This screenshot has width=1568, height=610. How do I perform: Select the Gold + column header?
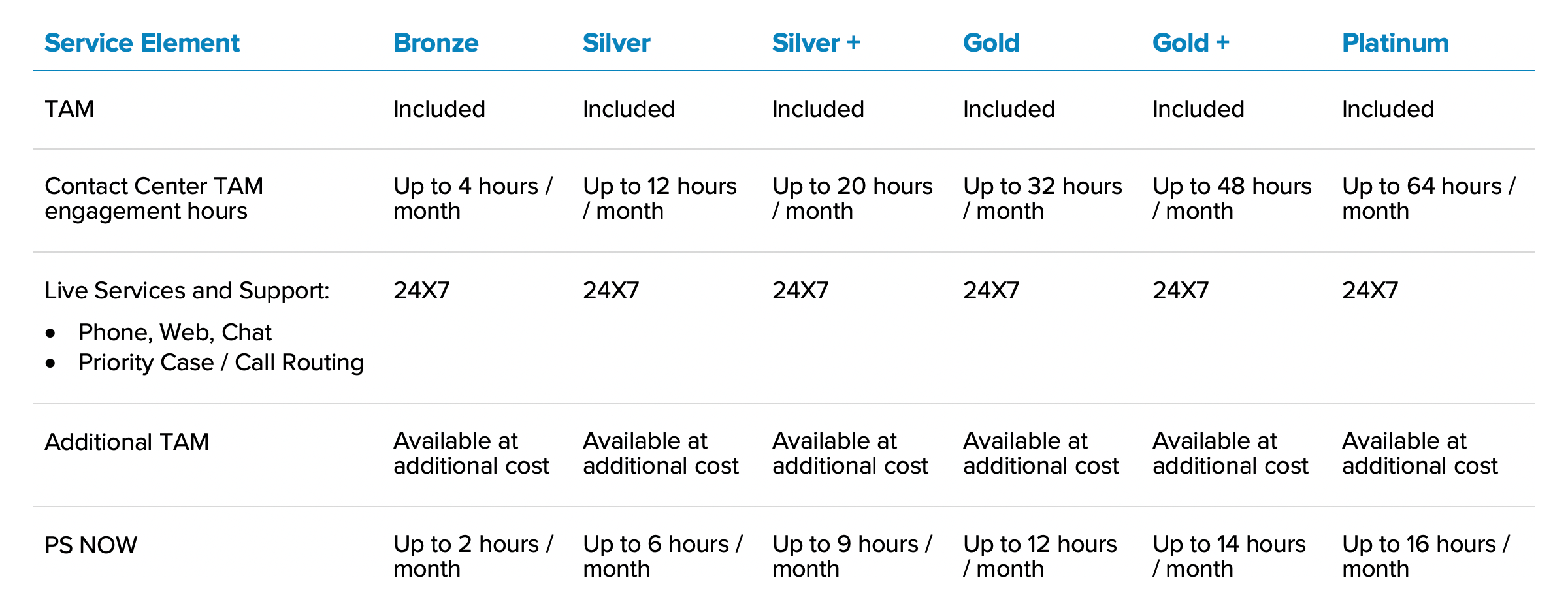tap(1190, 43)
